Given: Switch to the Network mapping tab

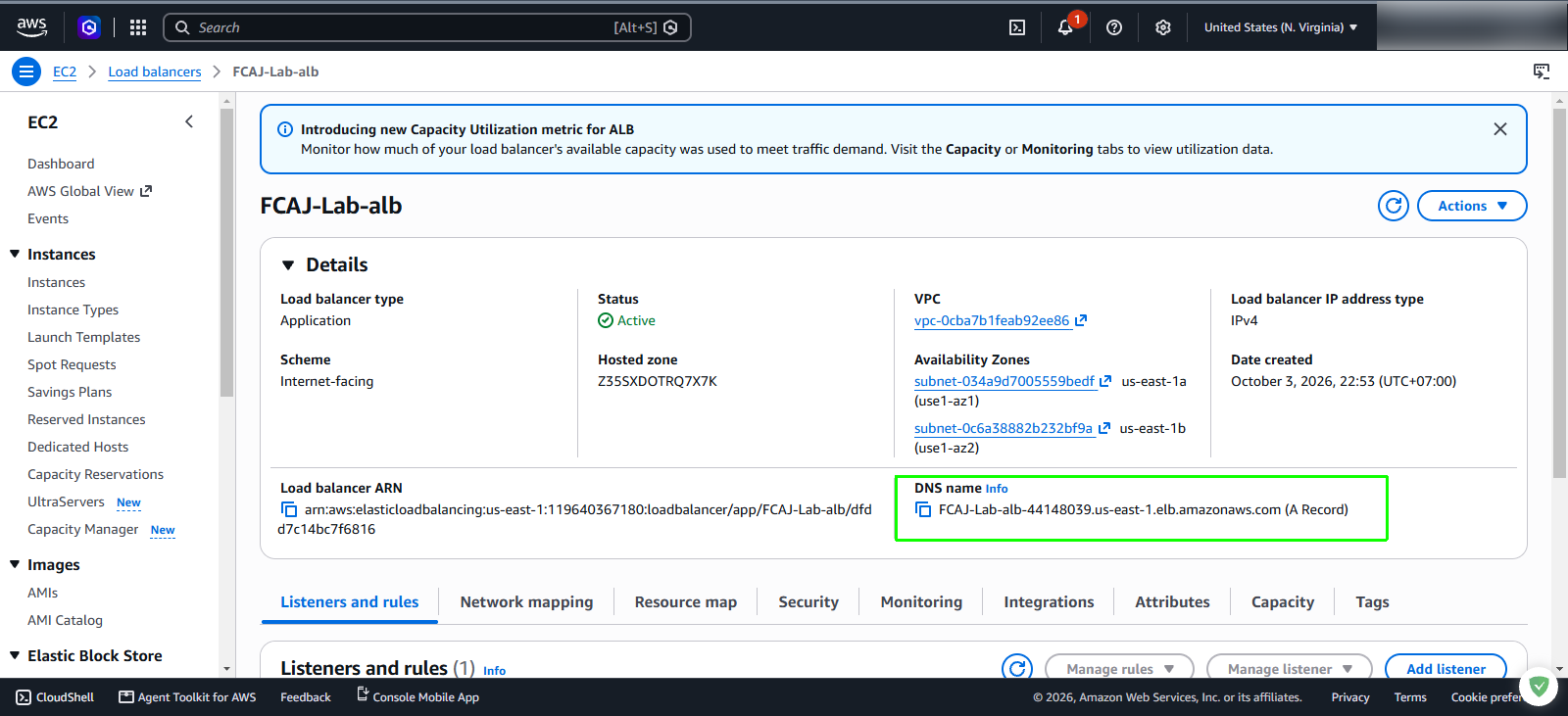Looking at the screenshot, I should coord(526,602).
